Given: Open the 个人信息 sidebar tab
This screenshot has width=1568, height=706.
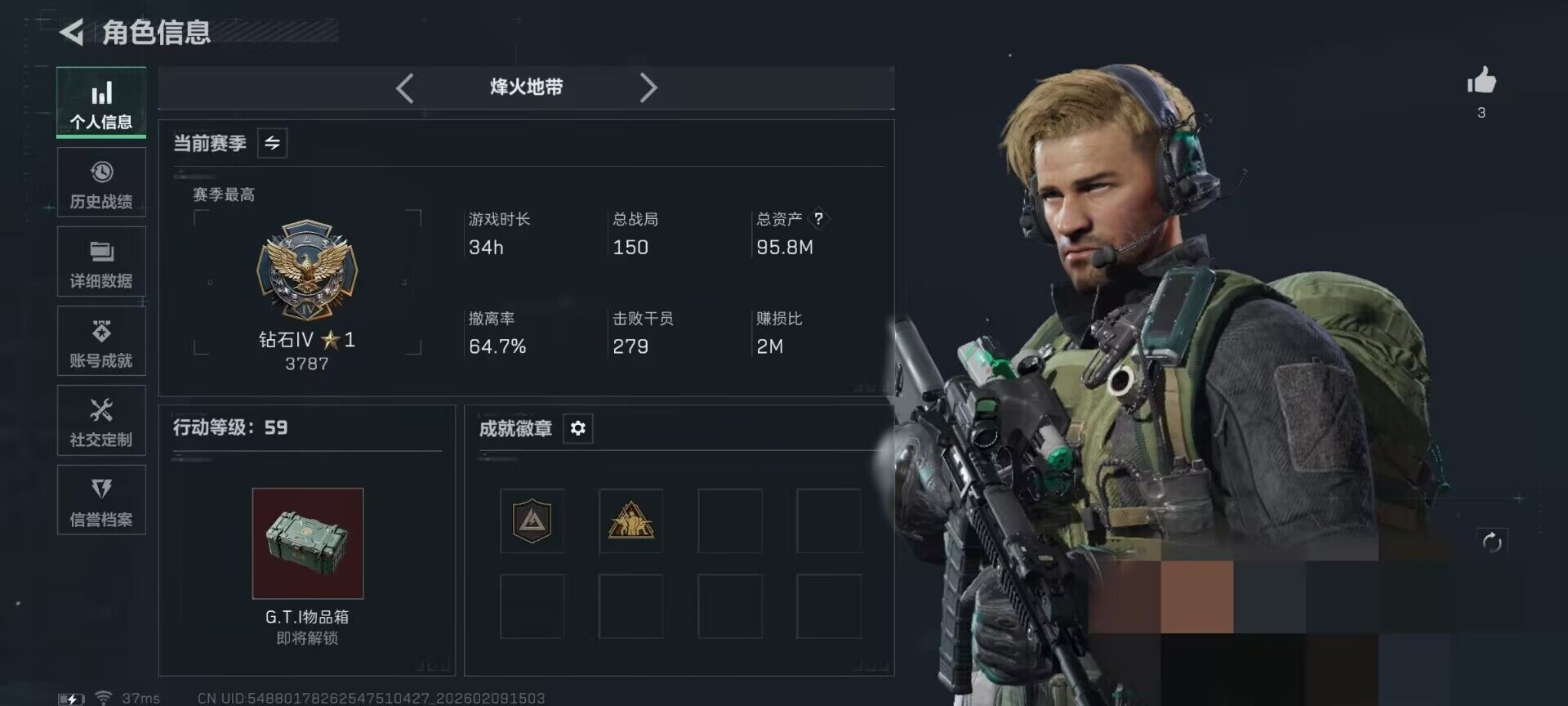Looking at the screenshot, I should [101, 103].
